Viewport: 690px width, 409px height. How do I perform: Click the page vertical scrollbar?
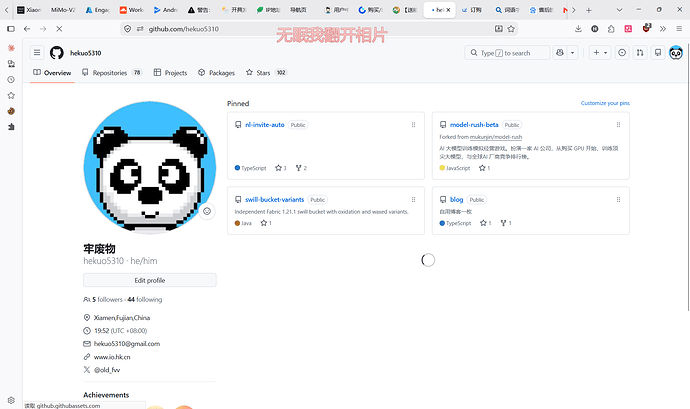[x=688, y=176]
